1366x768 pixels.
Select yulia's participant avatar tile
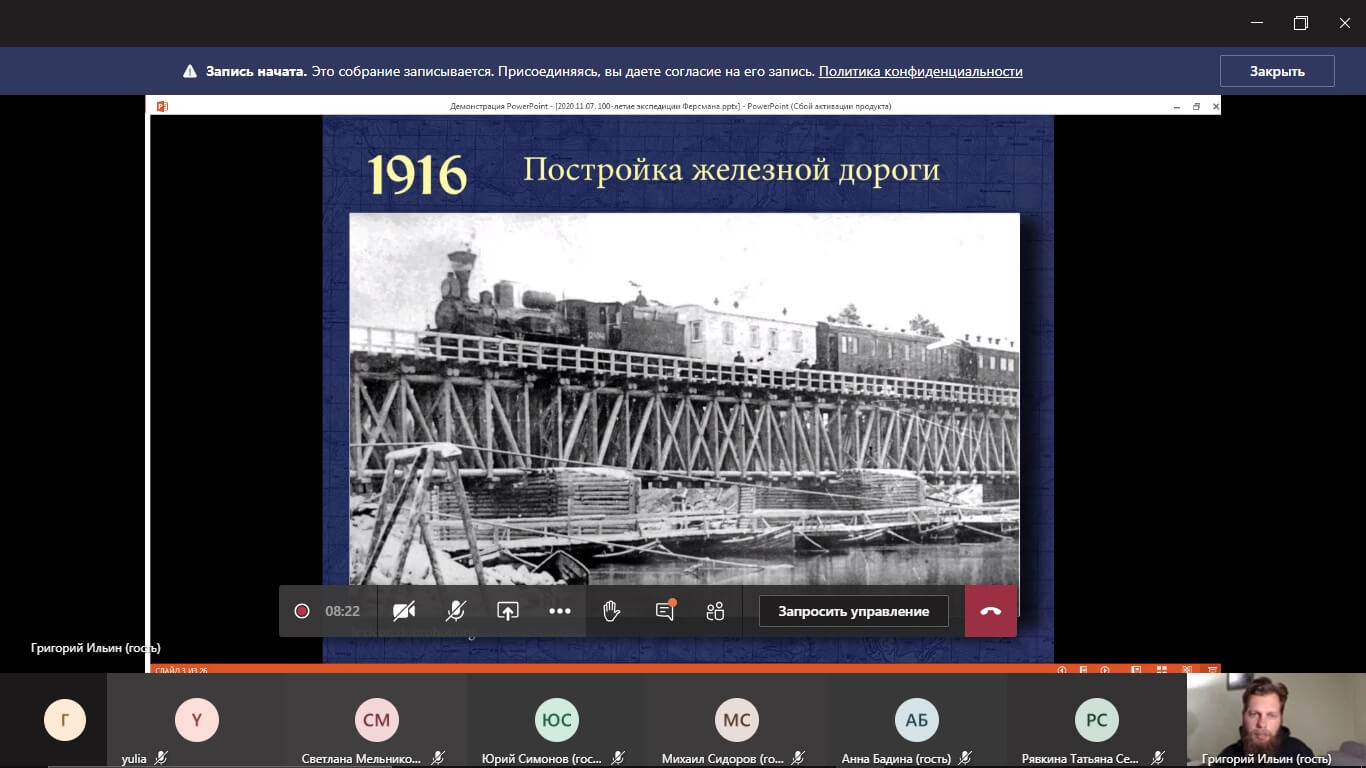[x=196, y=720]
